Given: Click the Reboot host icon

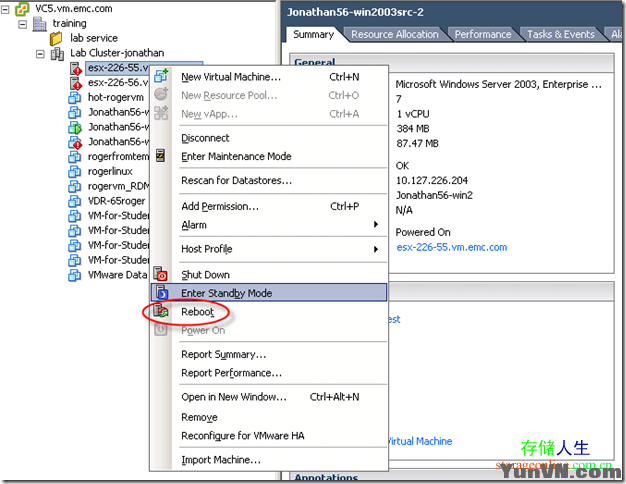Looking at the screenshot, I should 161,311.
